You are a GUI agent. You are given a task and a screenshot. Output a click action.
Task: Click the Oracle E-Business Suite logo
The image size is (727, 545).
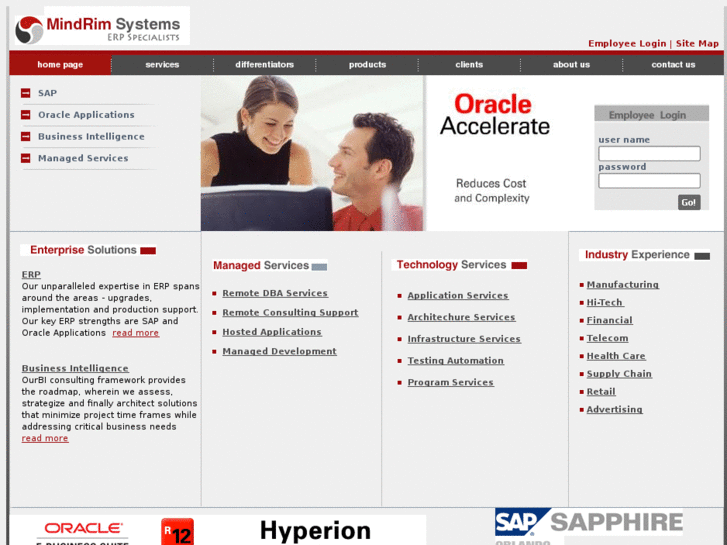point(83,532)
